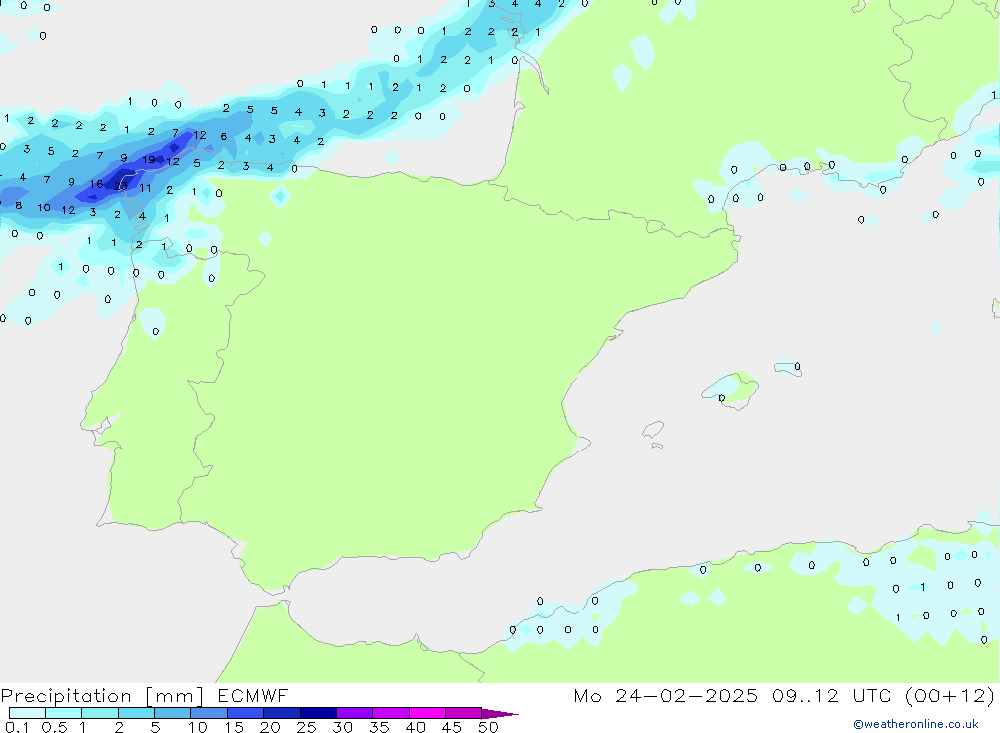The width and height of the screenshot is (1000, 733).
Task: Click the "8" precipitation value on the map
Action: click(19, 205)
